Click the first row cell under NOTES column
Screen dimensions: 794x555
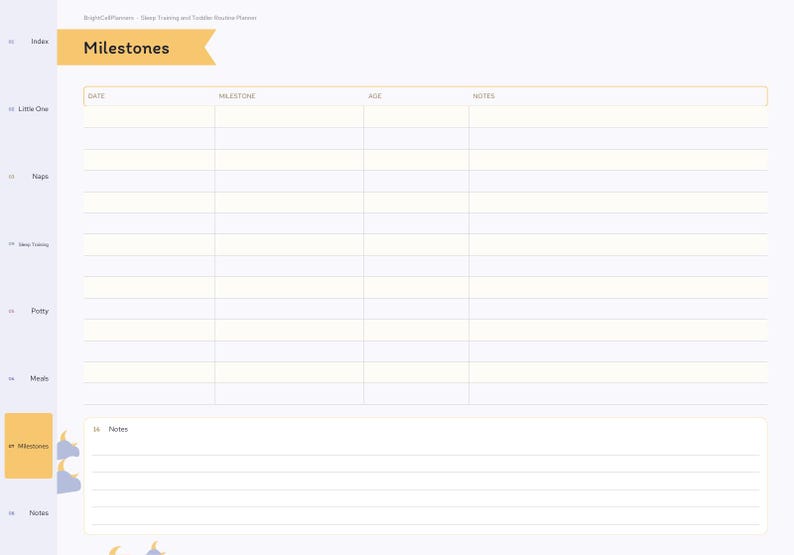[x=618, y=117]
